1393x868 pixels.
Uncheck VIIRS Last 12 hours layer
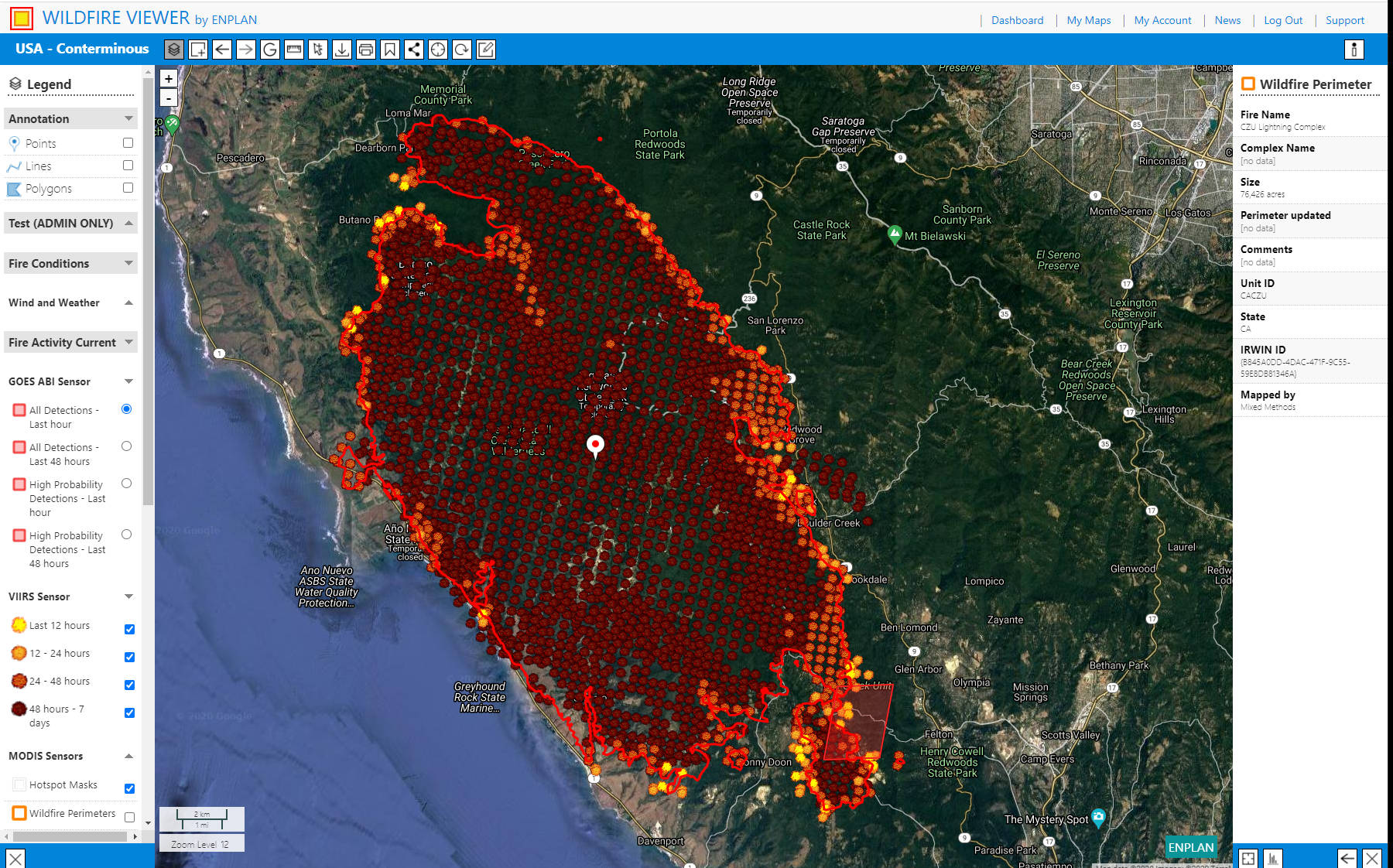point(130,630)
